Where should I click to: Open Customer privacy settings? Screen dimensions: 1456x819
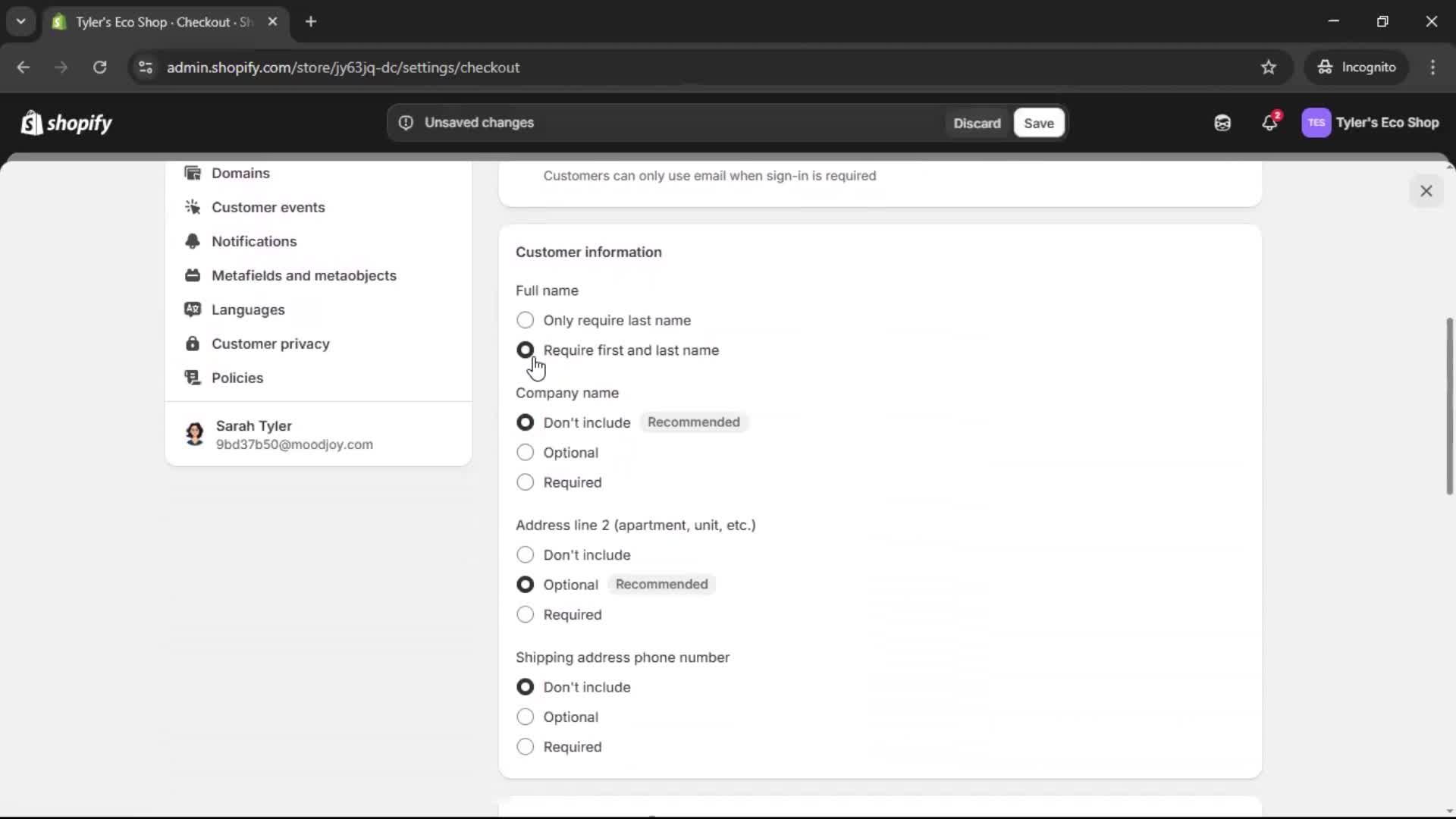(x=271, y=344)
